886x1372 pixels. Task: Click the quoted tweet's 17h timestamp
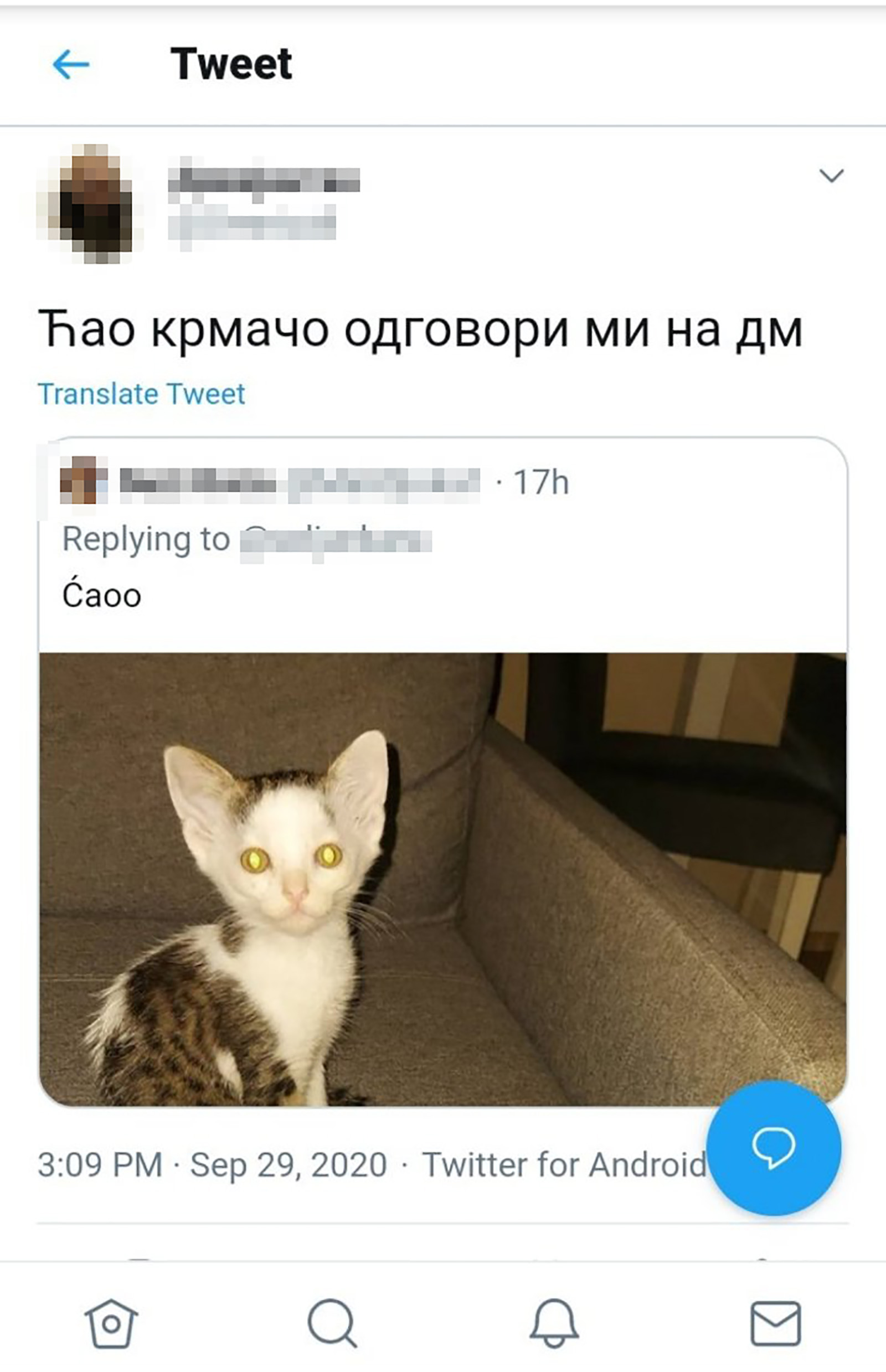click(x=541, y=482)
